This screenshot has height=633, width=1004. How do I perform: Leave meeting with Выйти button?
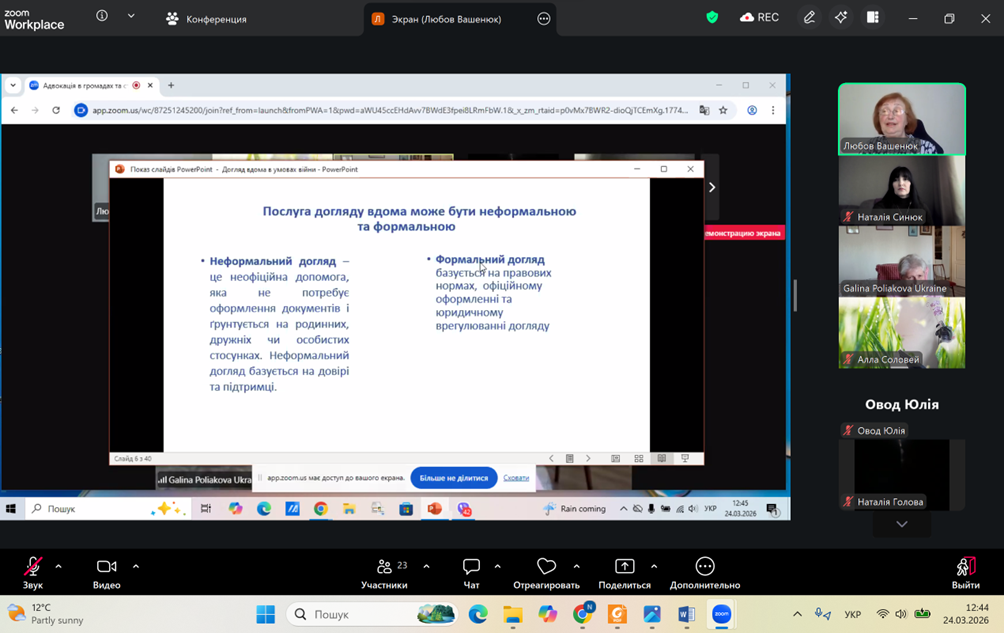965,572
